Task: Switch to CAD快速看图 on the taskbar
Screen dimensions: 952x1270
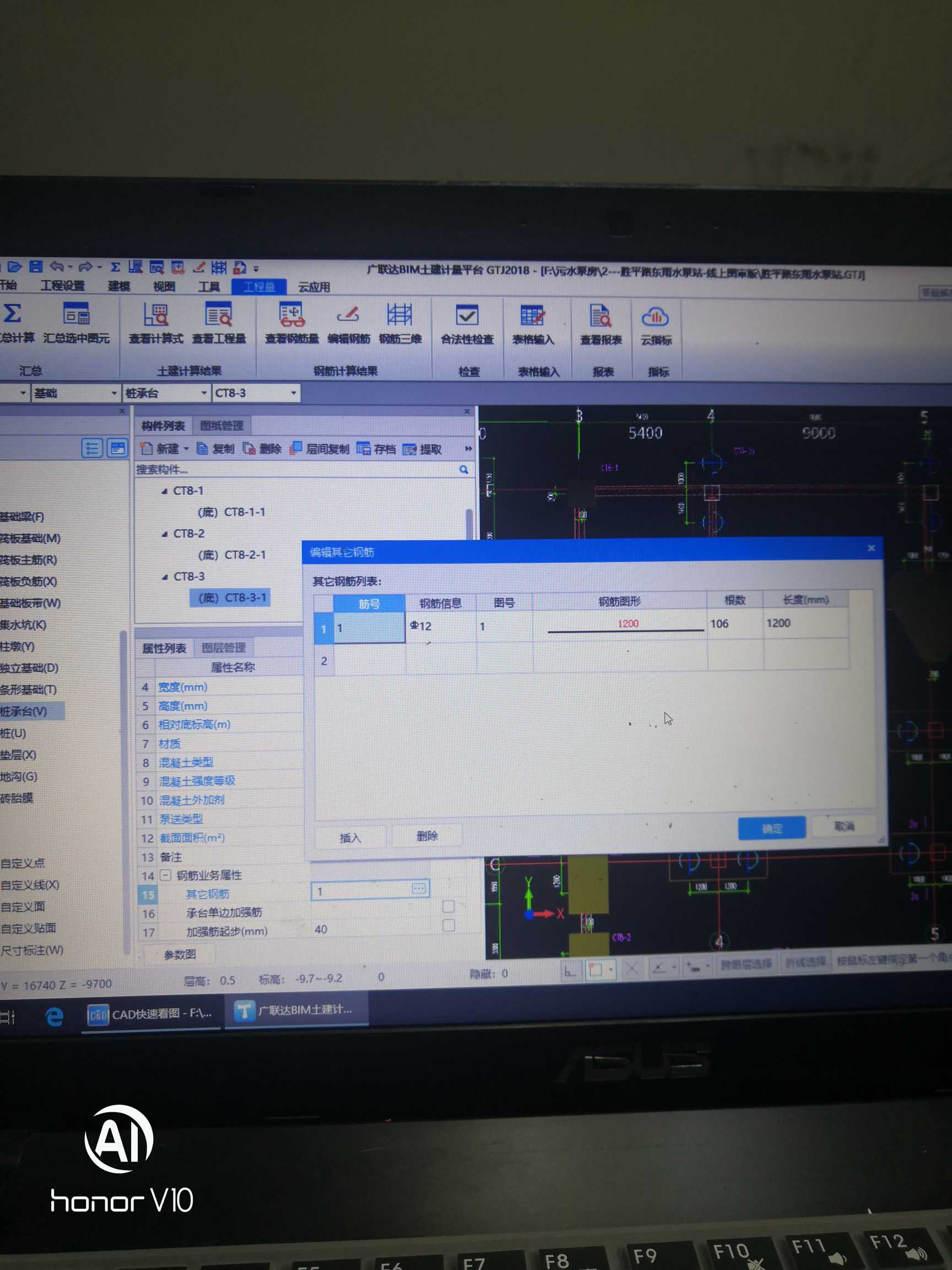Action: (150, 1015)
